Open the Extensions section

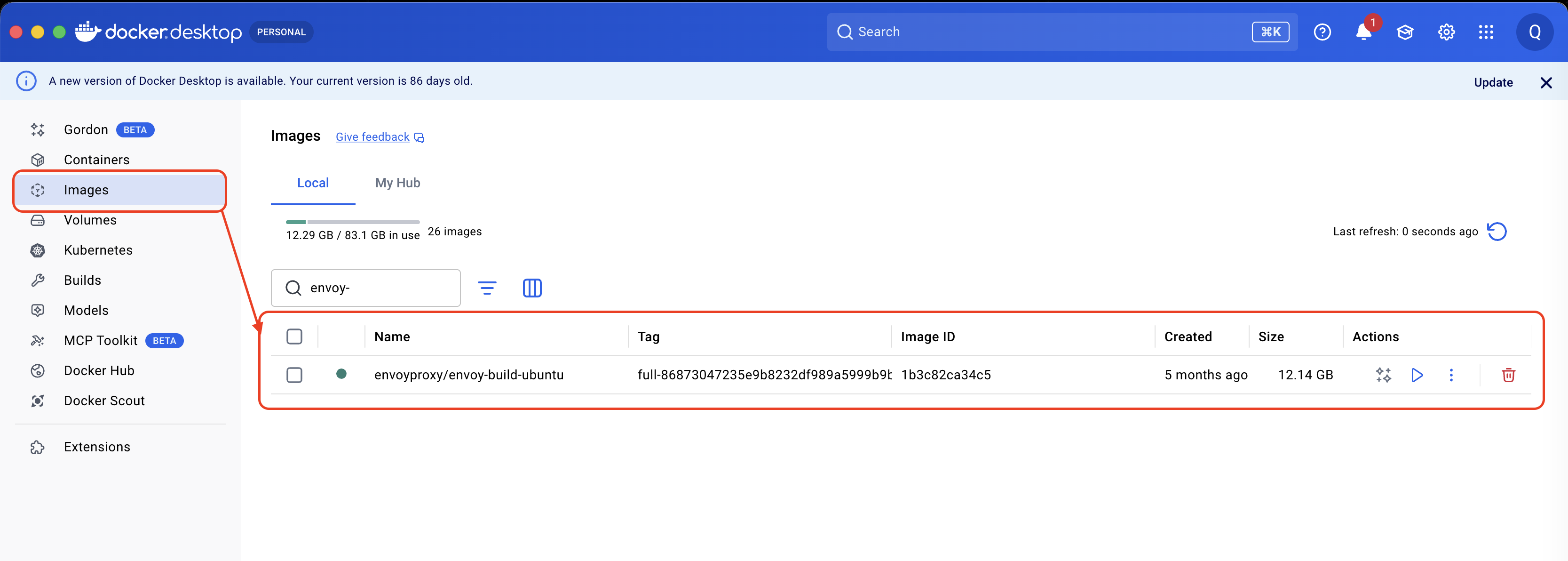coord(120,447)
